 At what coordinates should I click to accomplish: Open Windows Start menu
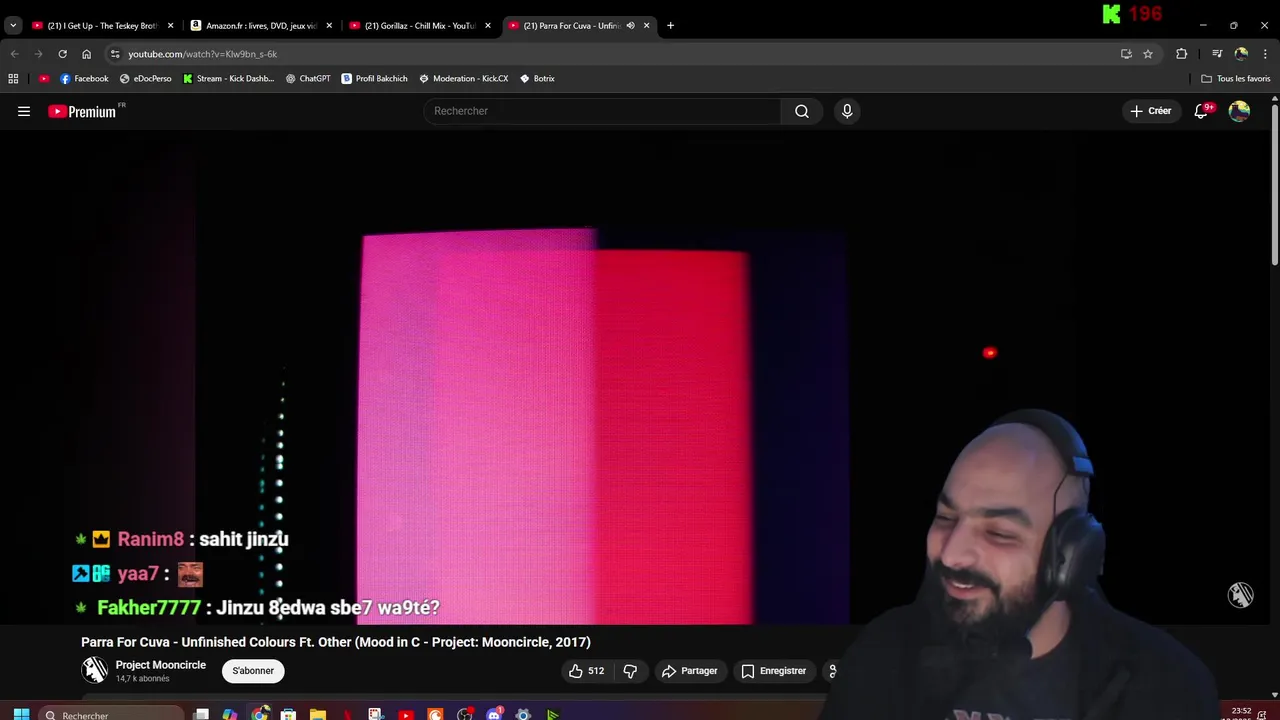pyautogui.click(x=21, y=714)
